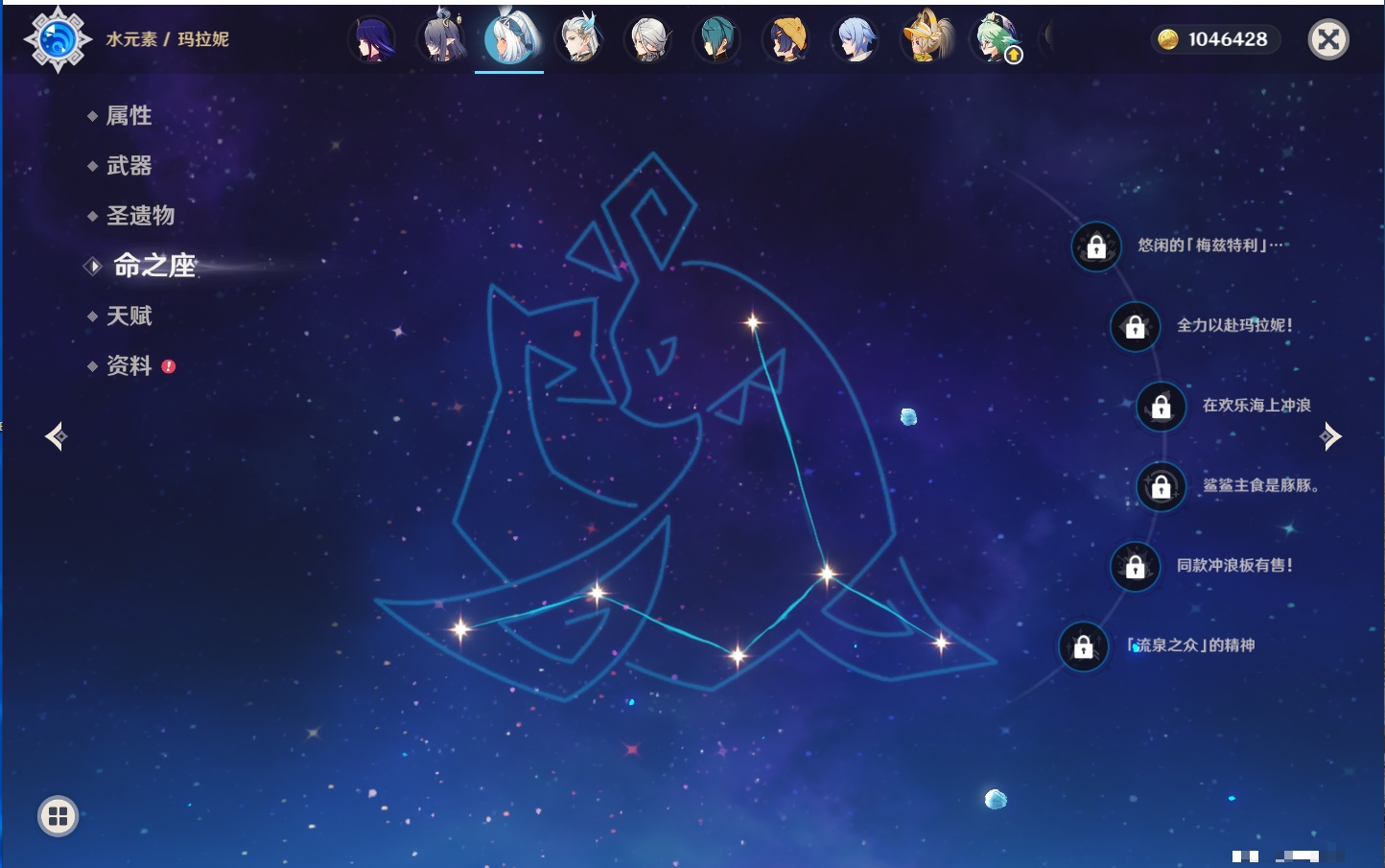This screenshot has width=1385, height=868.
Task: Go to next character with right arrow
Action: (1330, 436)
